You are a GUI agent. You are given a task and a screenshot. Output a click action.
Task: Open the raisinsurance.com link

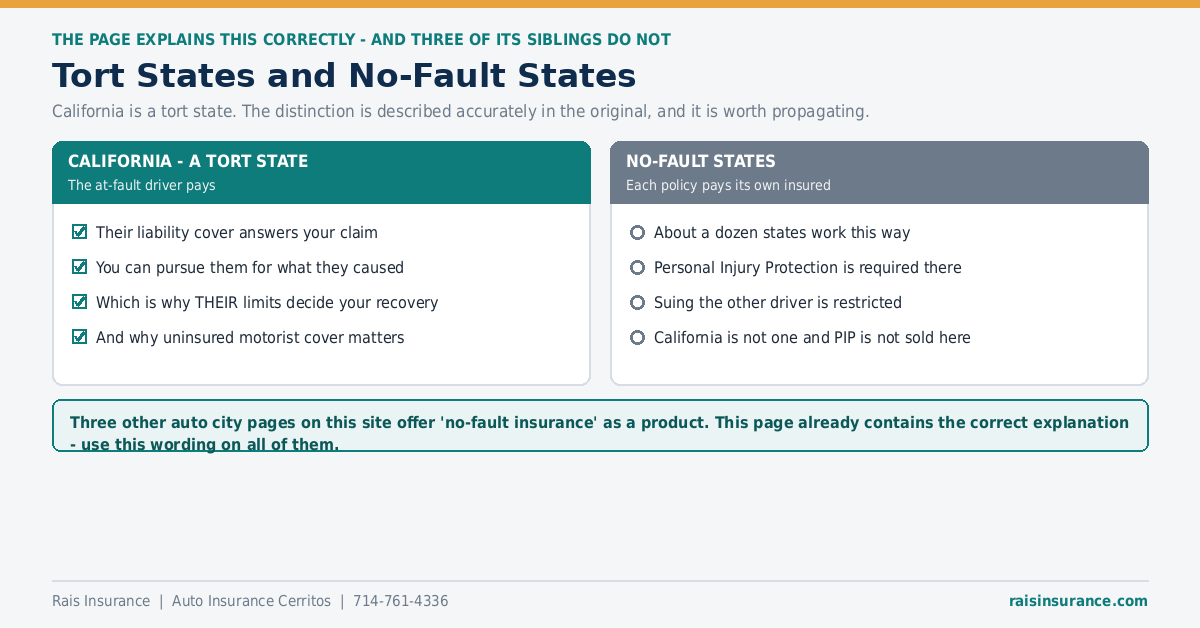pyautogui.click(x=1078, y=601)
